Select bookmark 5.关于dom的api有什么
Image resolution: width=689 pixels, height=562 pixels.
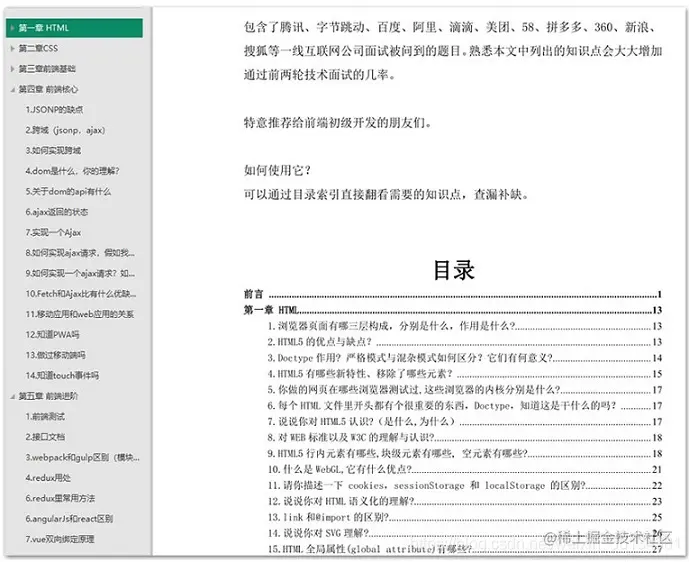(x=68, y=192)
